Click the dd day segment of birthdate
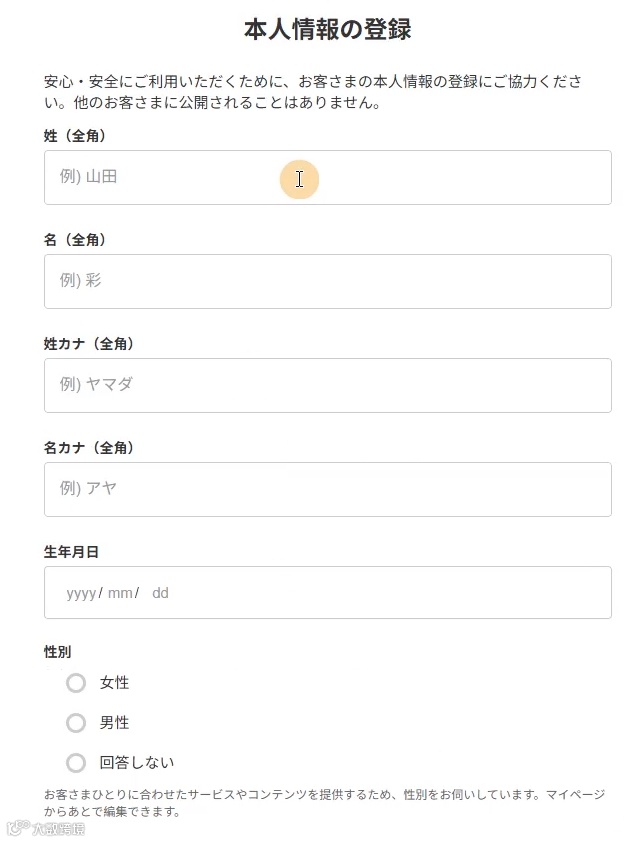This screenshot has width=639, height=842. pos(160,593)
